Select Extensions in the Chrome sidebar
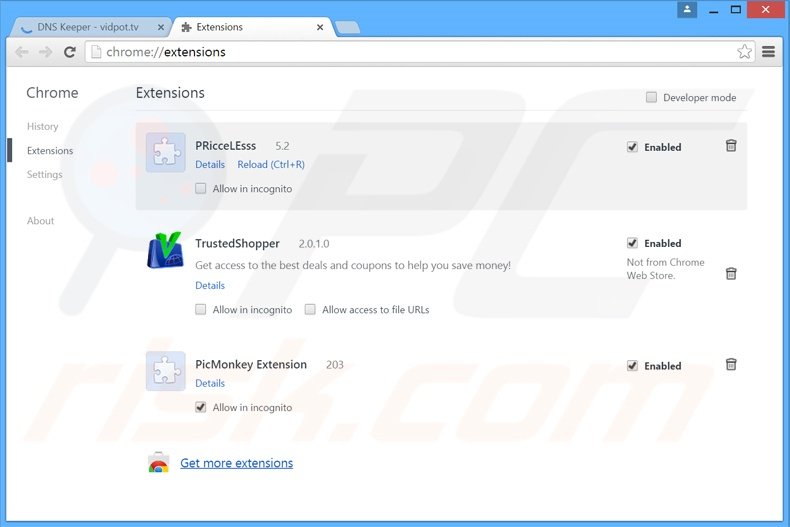This screenshot has width=790, height=527. click(50, 150)
